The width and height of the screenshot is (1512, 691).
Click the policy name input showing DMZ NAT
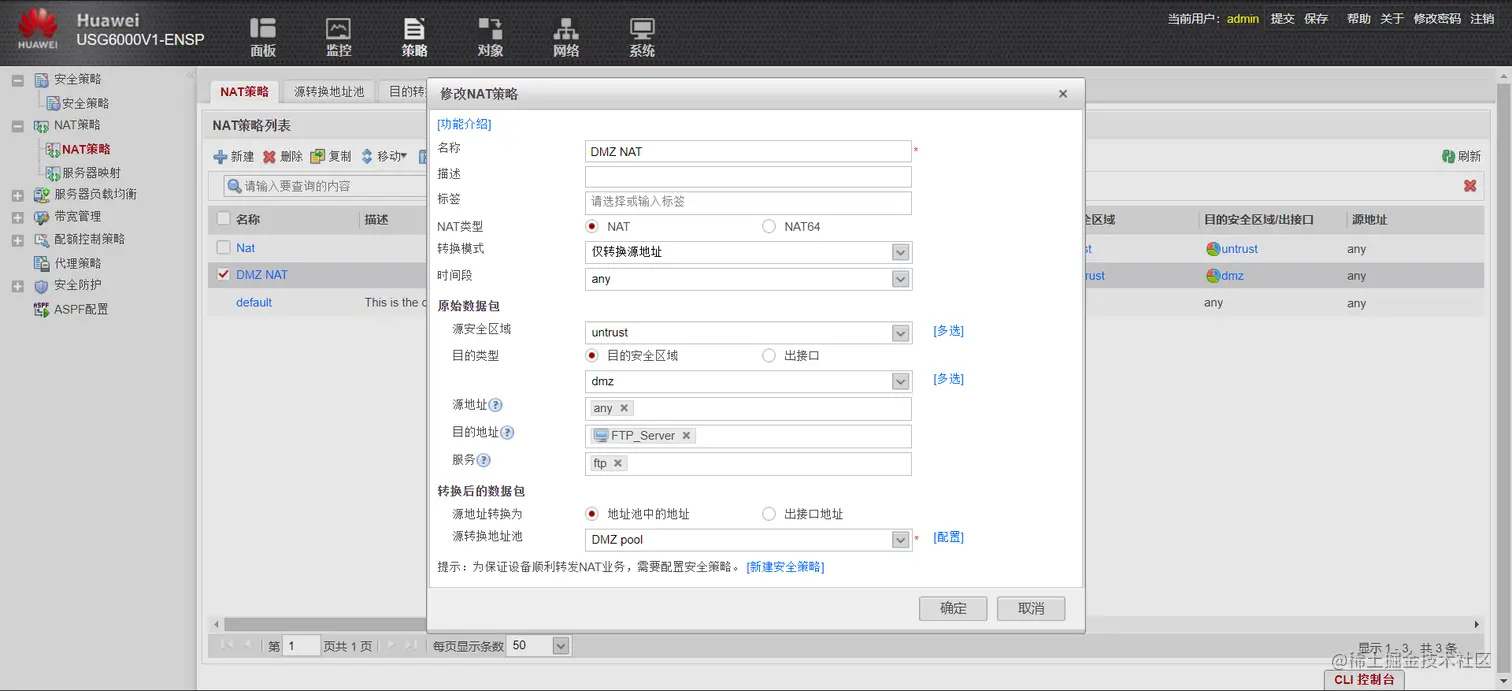click(x=748, y=152)
